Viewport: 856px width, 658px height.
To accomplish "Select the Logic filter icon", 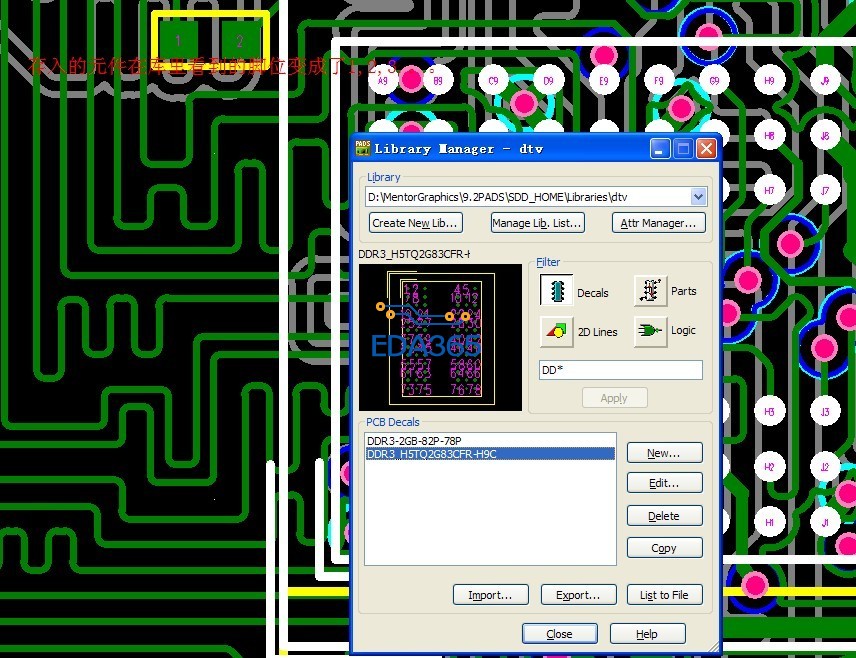I will (650, 331).
